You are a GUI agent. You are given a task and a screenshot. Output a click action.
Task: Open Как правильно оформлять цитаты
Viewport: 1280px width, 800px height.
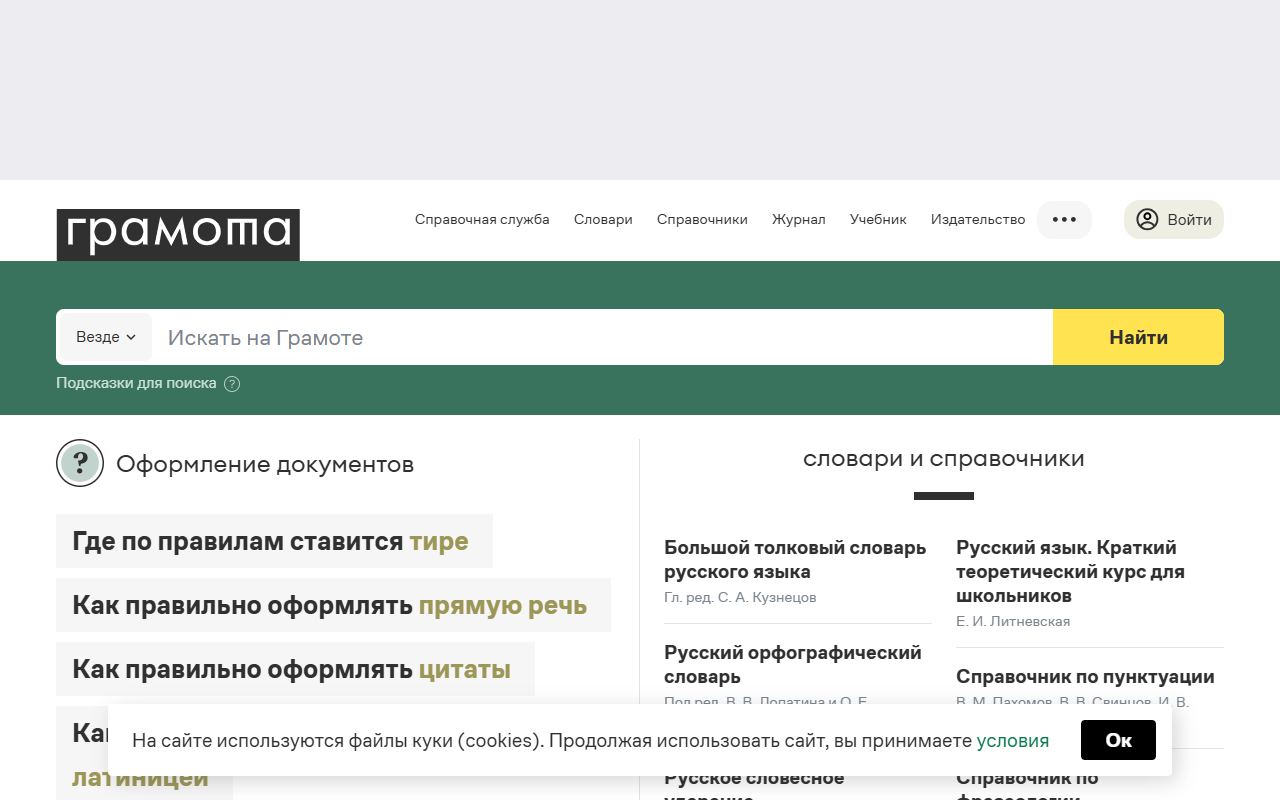[295, 669]
